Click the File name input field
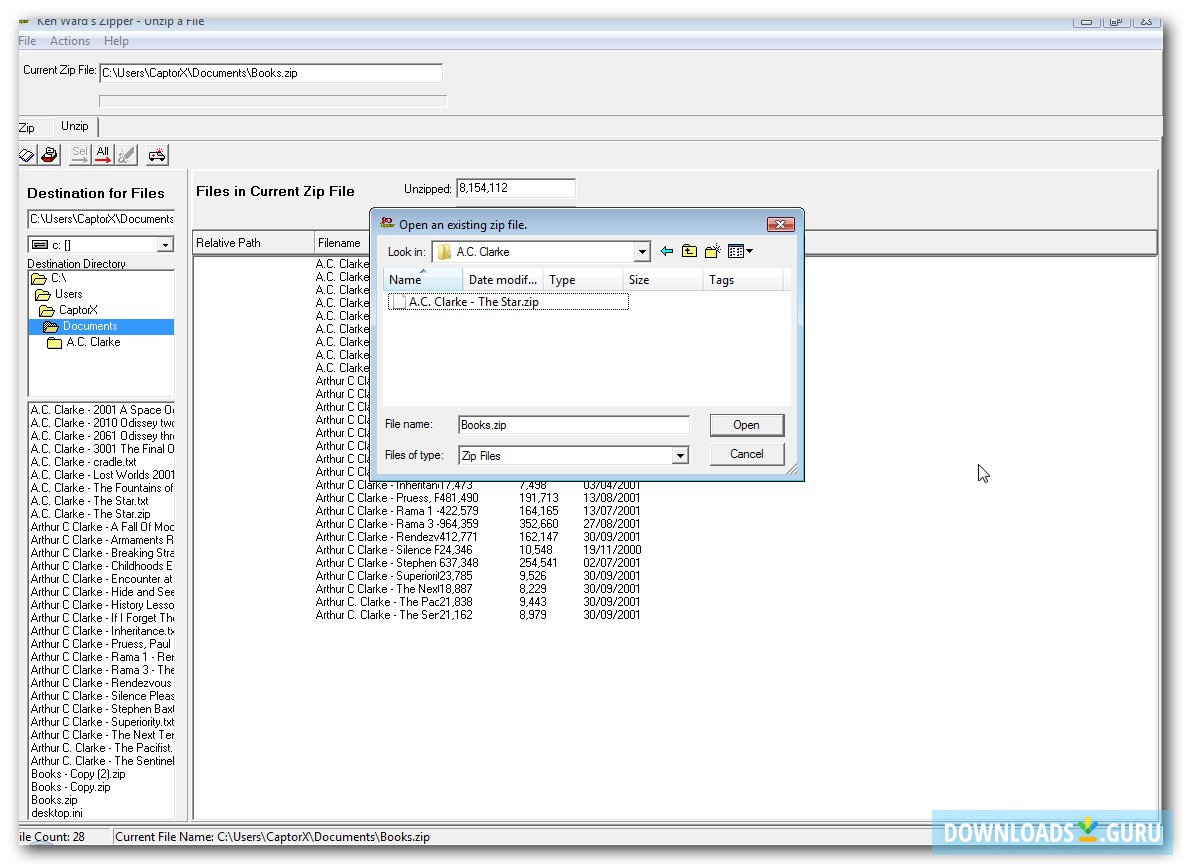 [x=573, y=424]
